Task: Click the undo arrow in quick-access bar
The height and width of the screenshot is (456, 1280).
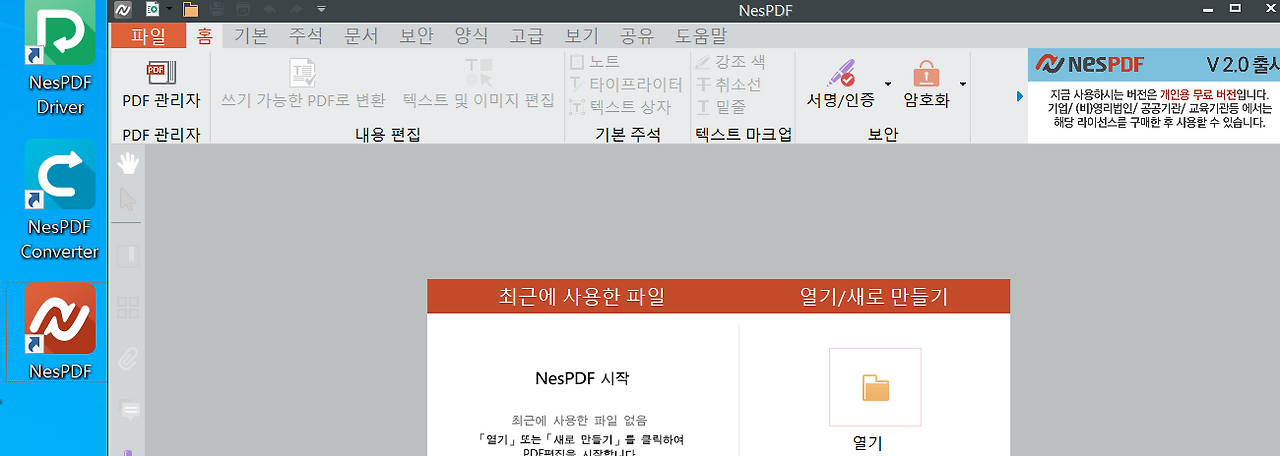Action: pyautogui.click(x=269, y=10)
